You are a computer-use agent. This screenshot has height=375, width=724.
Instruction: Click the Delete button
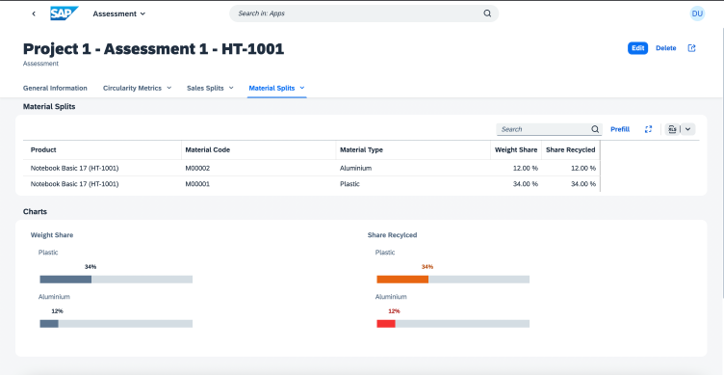click(x=666, y=48)
